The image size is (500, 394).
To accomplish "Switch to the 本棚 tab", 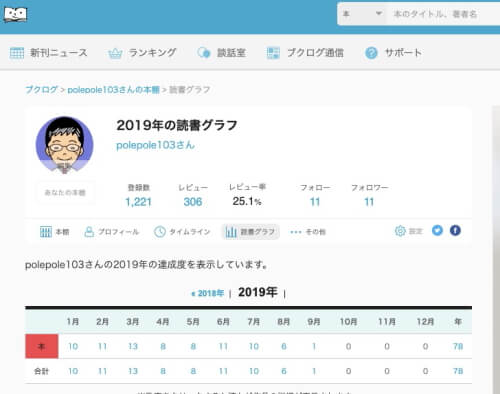I will (x=55, y=232).
